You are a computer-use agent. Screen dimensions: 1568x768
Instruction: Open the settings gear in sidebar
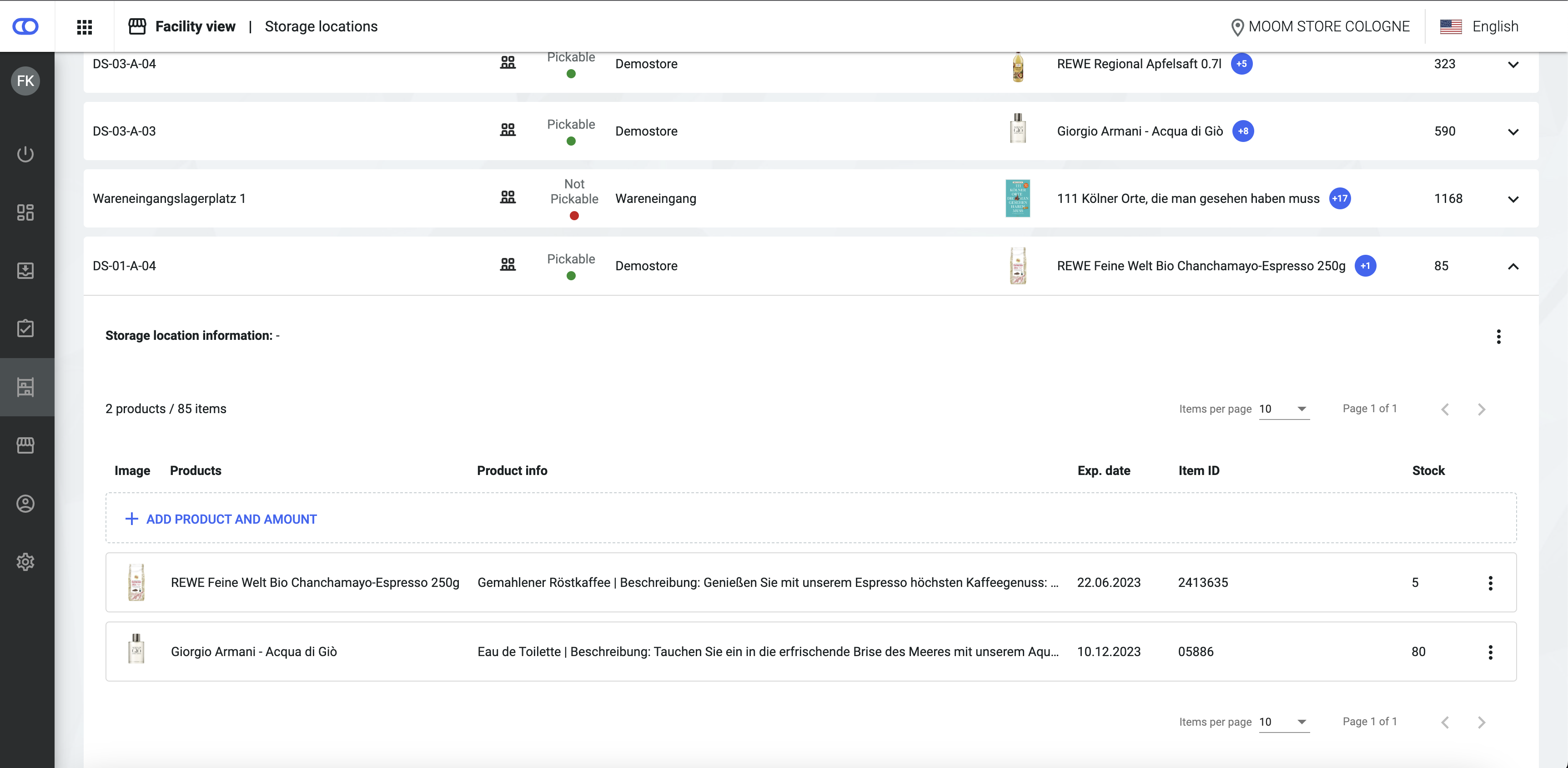pyautogui.click(x=25, y=561)
